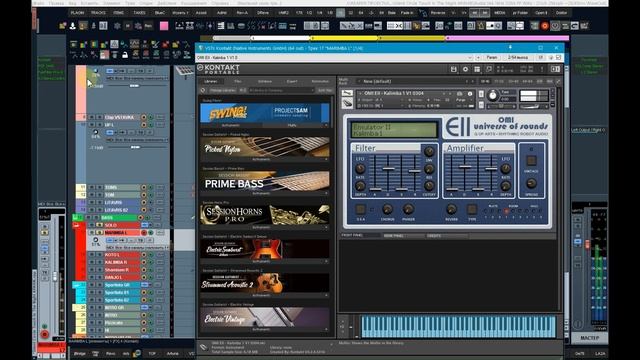The height and width of the screenshot is (360, 640).
Task: Click the '+' preset button in FX window
Action: tap(478, 58)
